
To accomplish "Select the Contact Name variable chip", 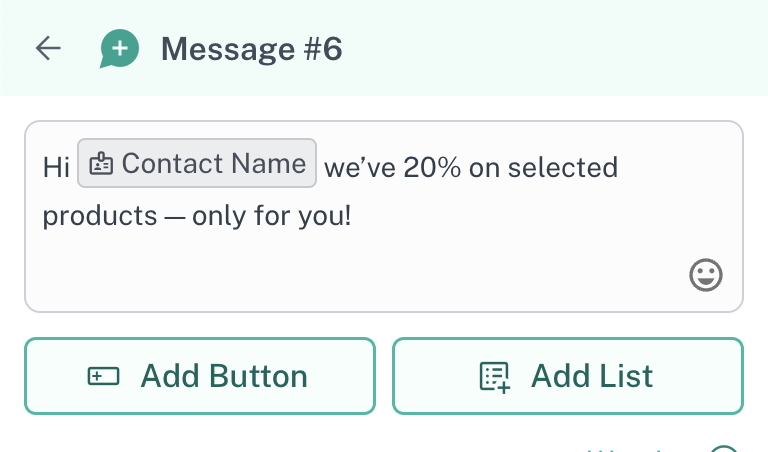I will click(198, 165).
